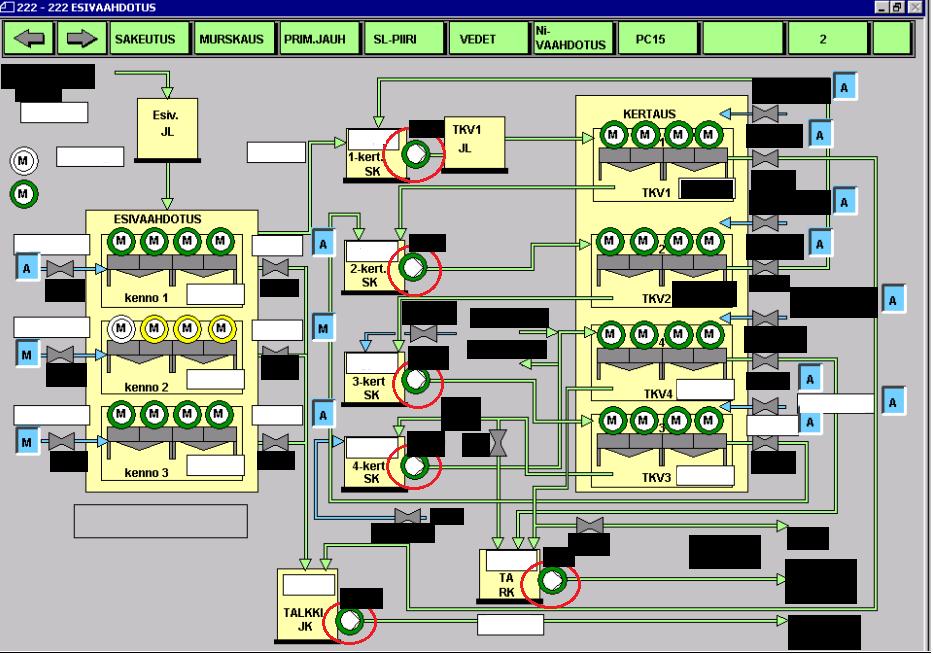Screen dimensions: 933x654
Task: Click second yellow motor in kenno 2
Action: 187,328
